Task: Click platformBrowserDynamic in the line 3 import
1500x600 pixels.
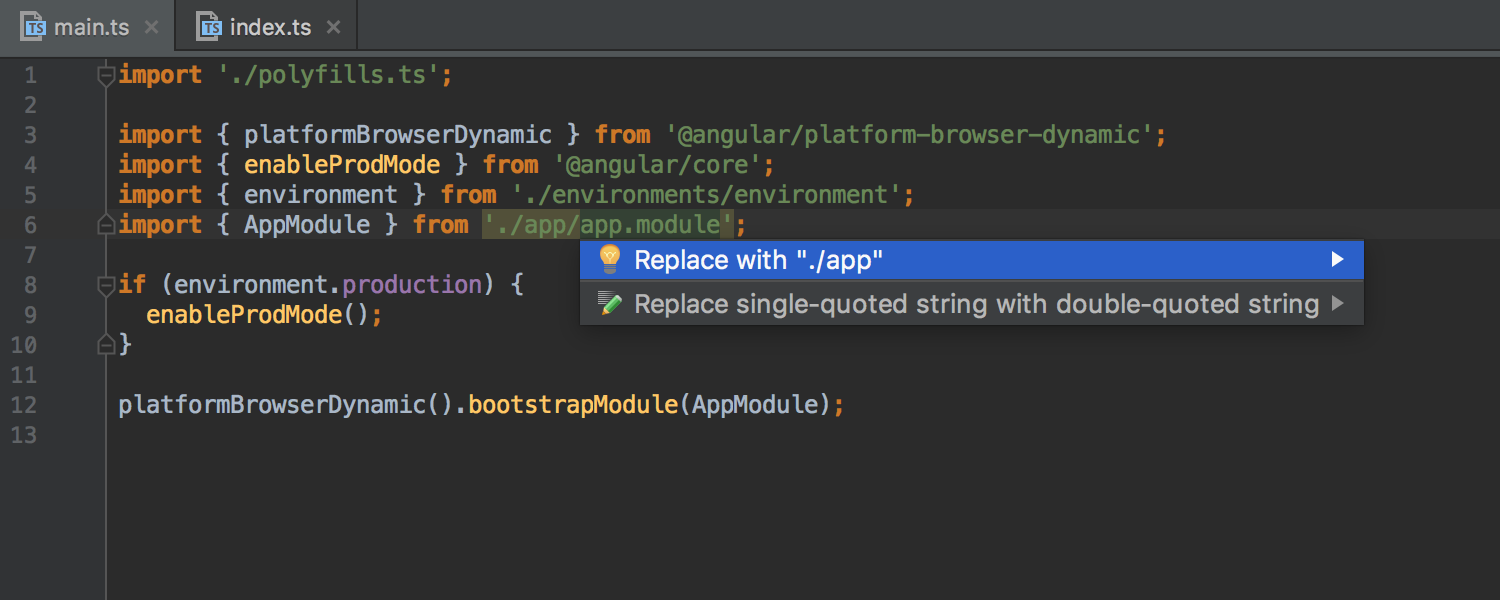Action: pyautogui.click(x=398, y=135)
